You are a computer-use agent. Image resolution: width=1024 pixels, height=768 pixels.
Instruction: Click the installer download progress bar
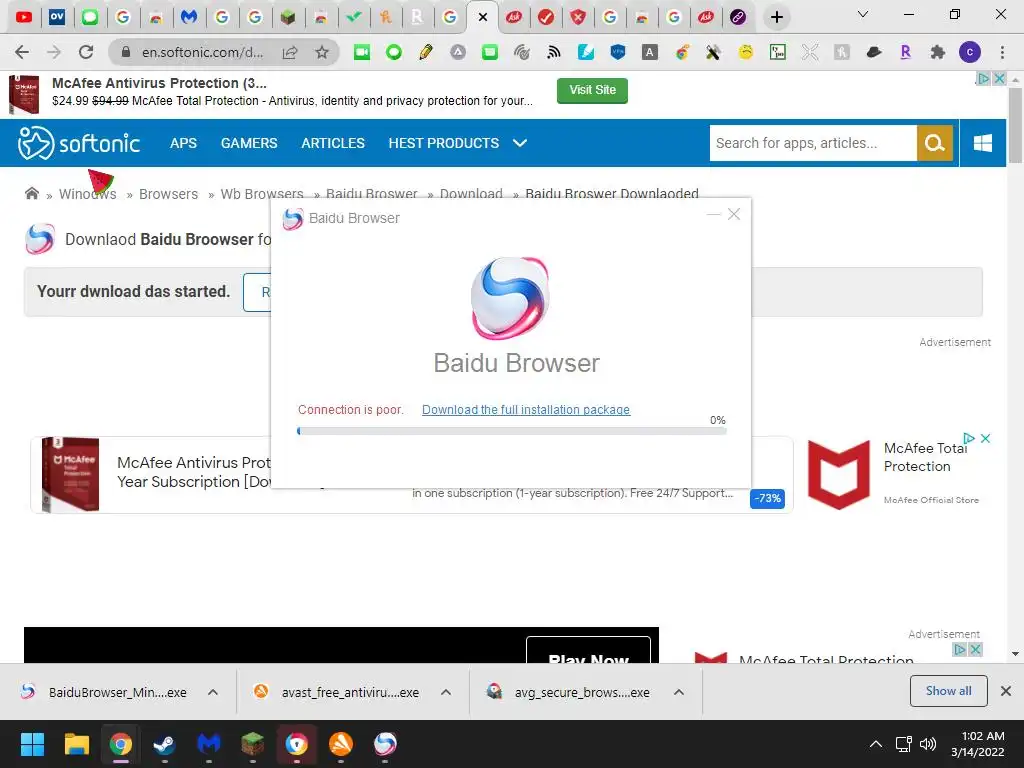click(x=512, y=431)
